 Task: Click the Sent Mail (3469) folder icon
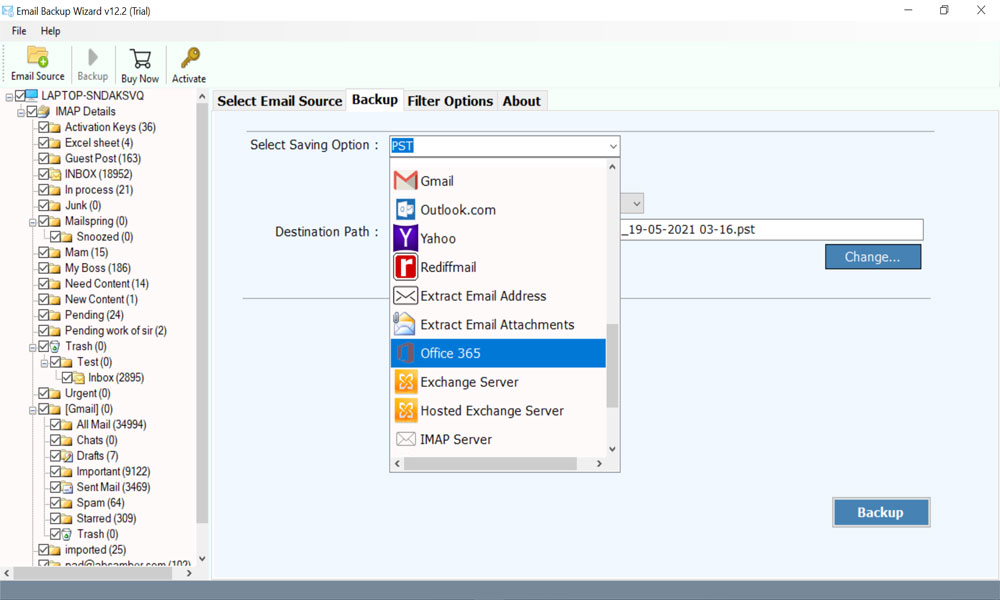pyautogui.click(x=67, y=487)
